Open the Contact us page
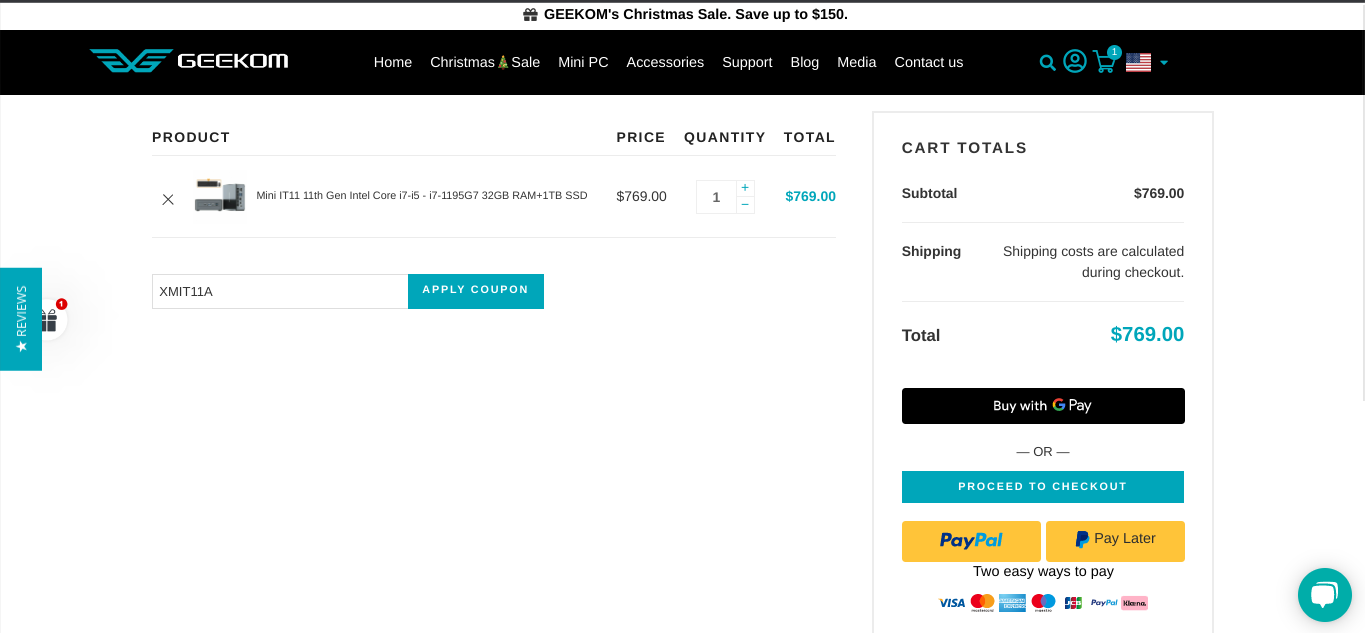This screenshot has height=633, width=1365. tap(929, 62)
